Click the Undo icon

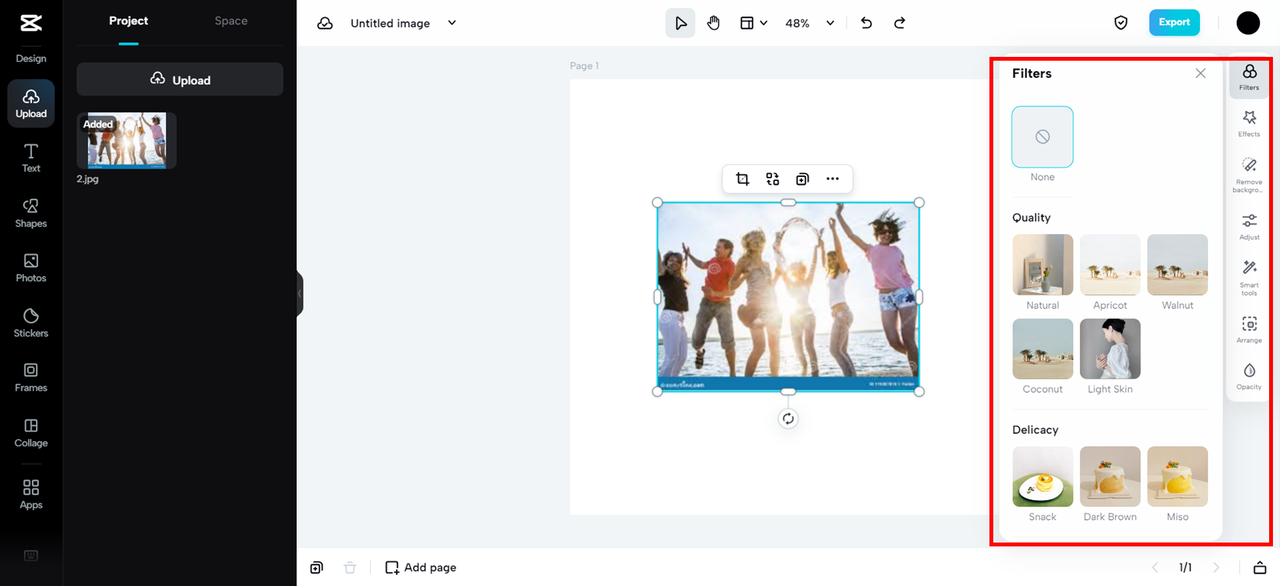[x=866, y=22]
